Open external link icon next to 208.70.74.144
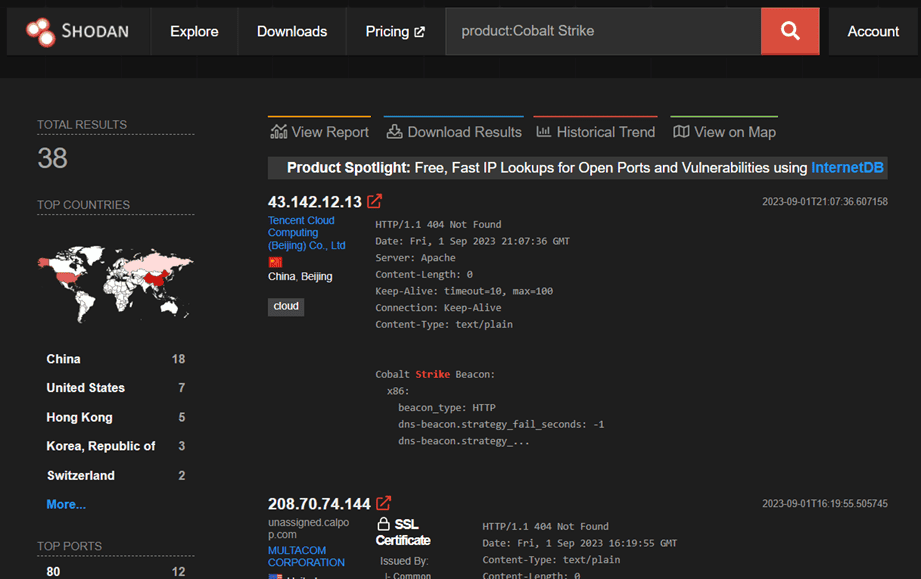This screenshot has height=579, width=921. coord(384,503)
